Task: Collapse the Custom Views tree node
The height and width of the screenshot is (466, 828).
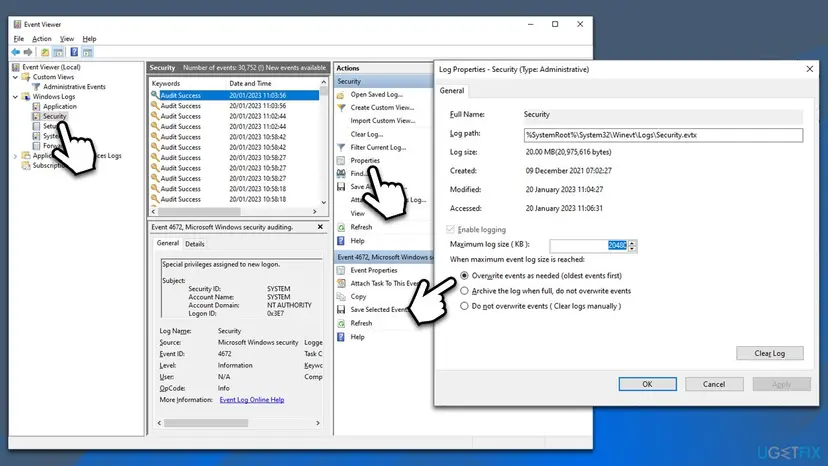Action: (x=16, y=77)
